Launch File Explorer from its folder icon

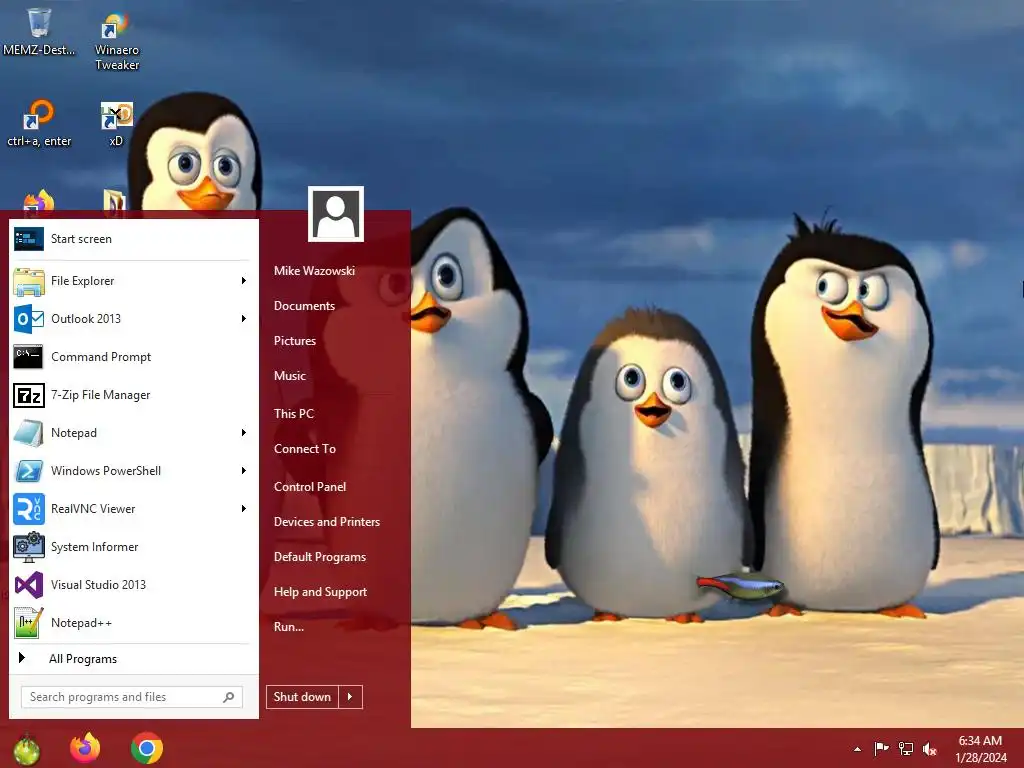(29, 281)
